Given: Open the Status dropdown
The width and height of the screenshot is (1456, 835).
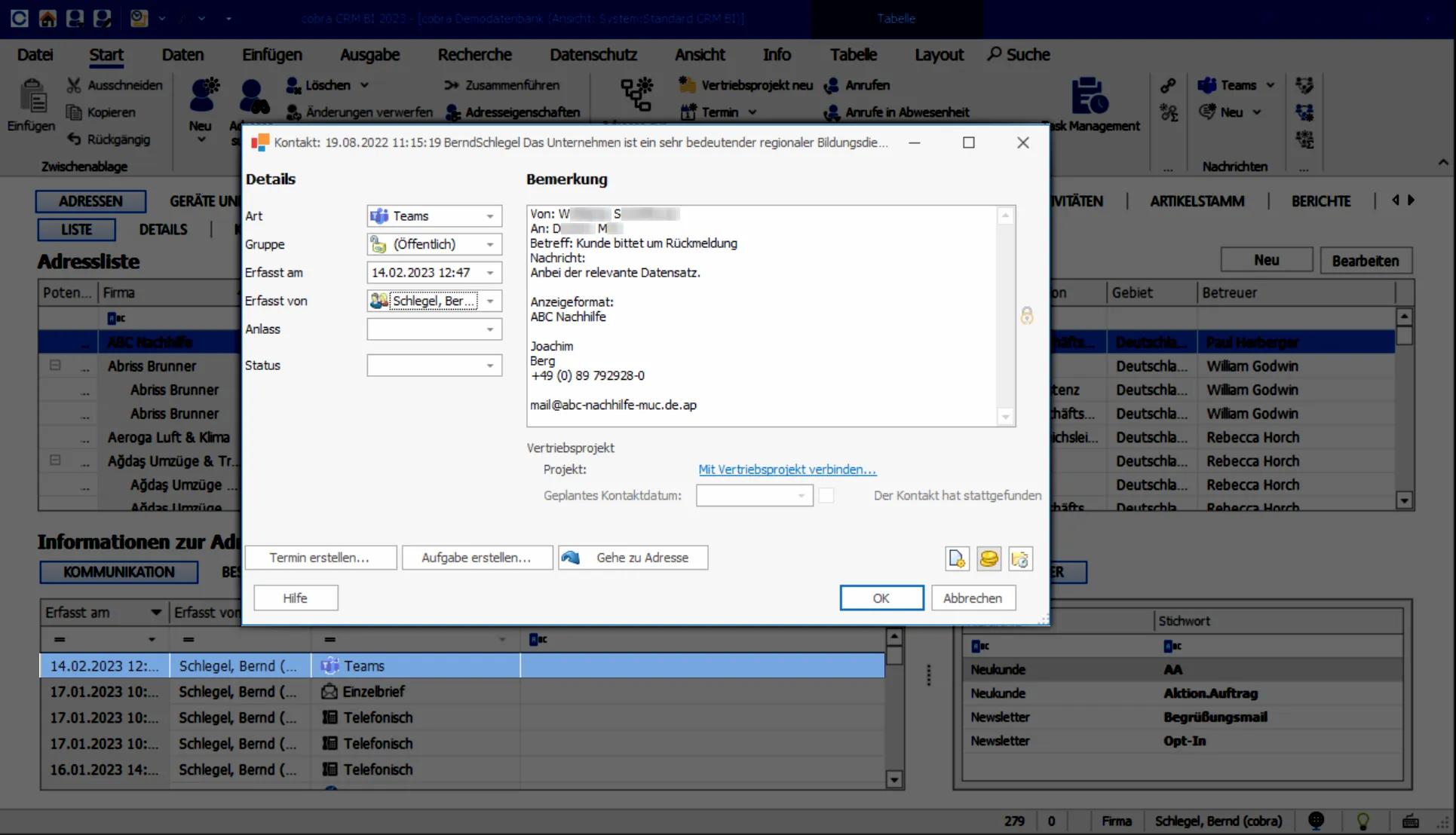Looking at the screenshot, I should 490,366.
